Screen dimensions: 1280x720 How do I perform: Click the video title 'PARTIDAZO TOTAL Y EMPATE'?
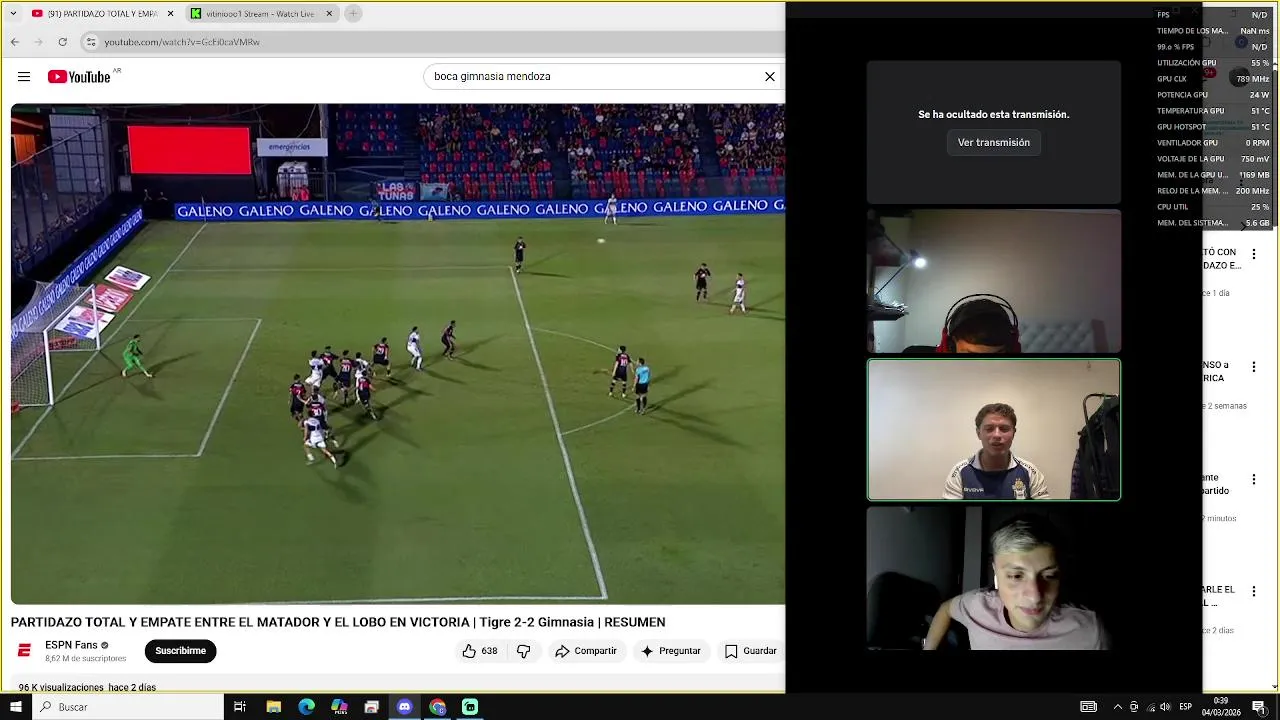click(x=338, y=622)
